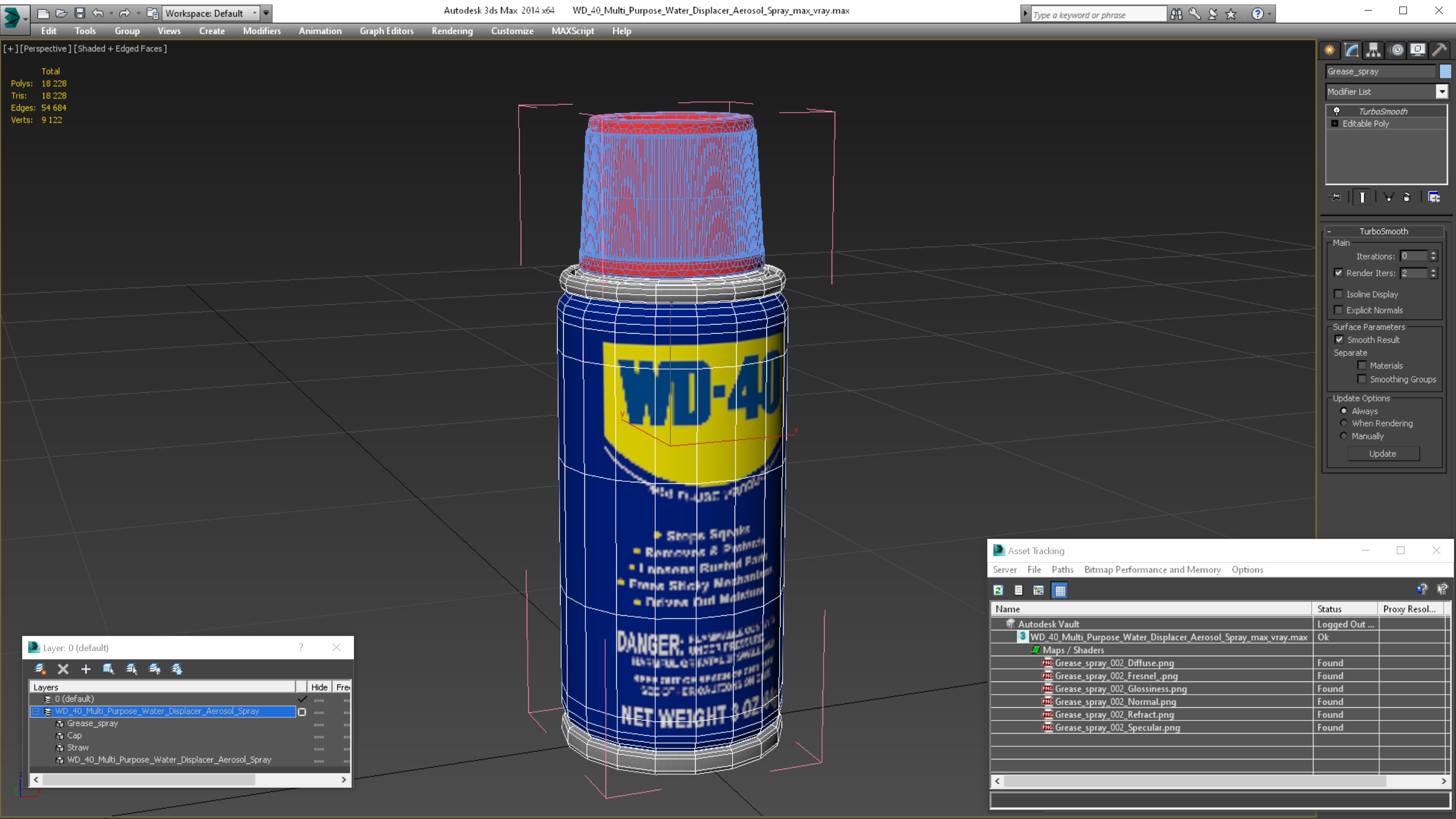Image resolution: width=1456 pixels, height=819 pixels.
Task: Increase the Iterations spinner value
Action: (x=1433, y=253)
